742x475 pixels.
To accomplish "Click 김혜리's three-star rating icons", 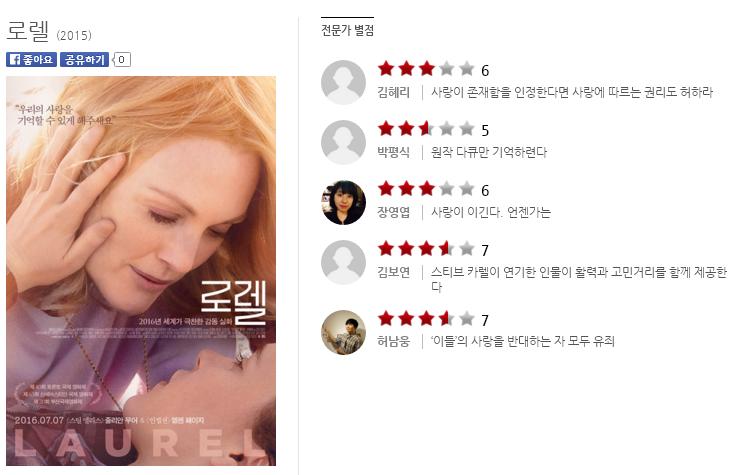I will click(426, 69).
